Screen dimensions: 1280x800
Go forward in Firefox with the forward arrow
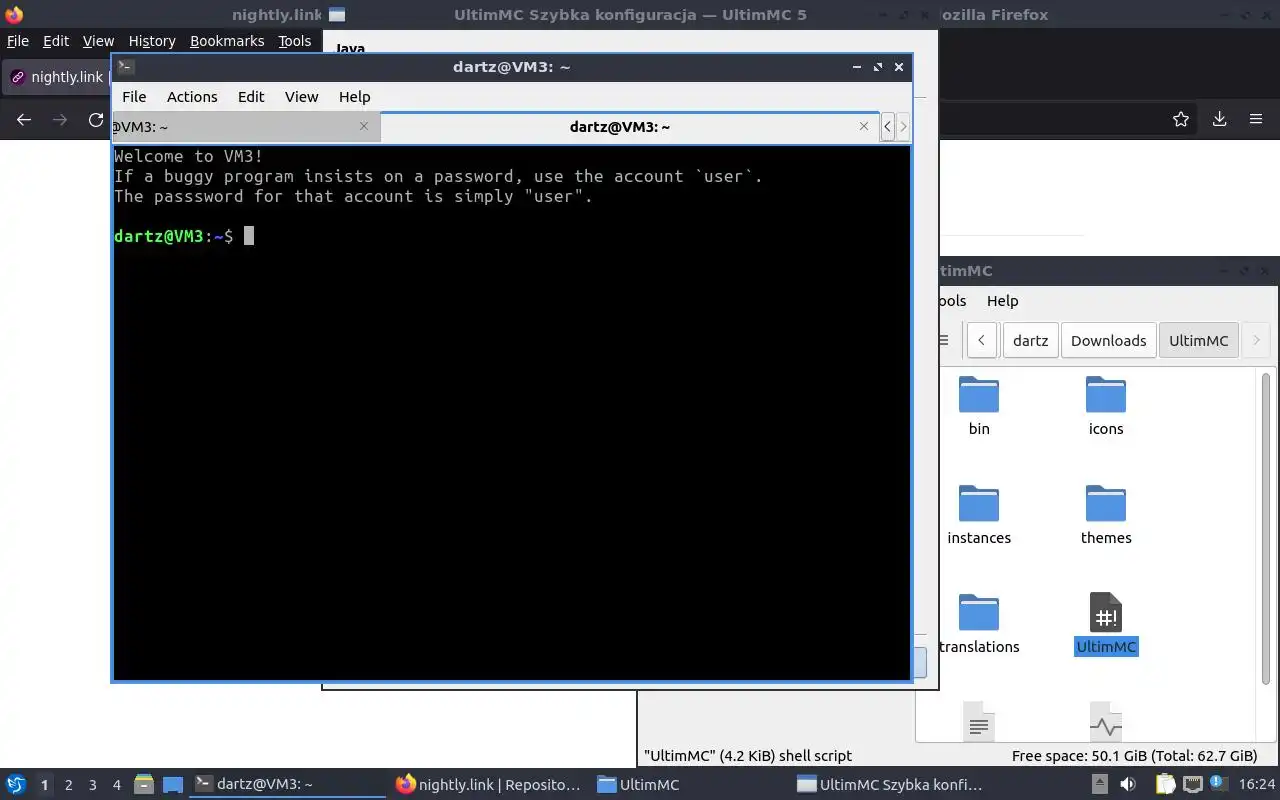(60, 119)
